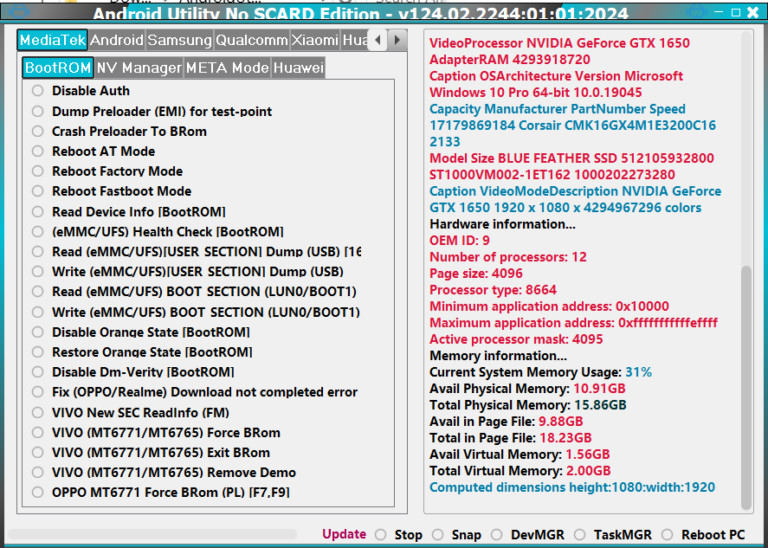
Task: Click 'Active processor mask: 4095' line
Action: coord(516,339)
